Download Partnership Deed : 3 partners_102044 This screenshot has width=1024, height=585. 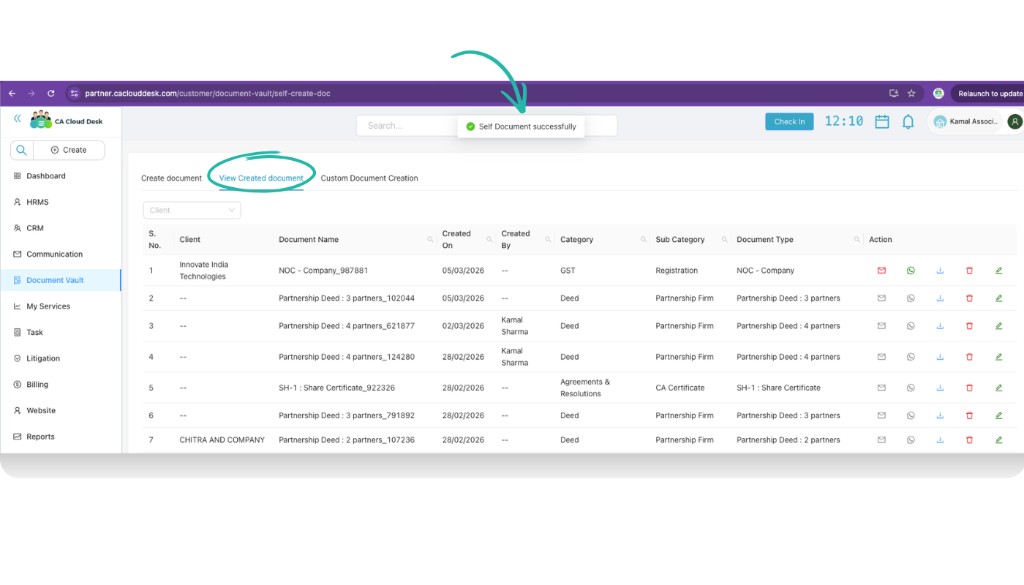[940, 298]
